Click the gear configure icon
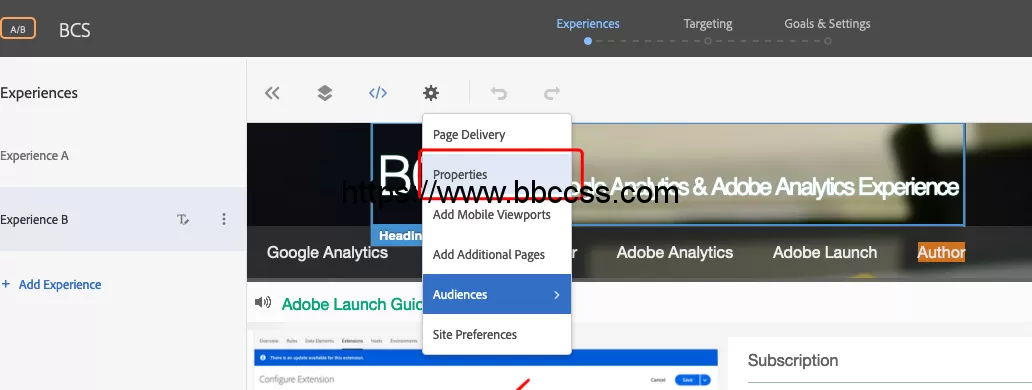Image resolution: width=1032 pixels, height=390 pixels. pos(430,93)
